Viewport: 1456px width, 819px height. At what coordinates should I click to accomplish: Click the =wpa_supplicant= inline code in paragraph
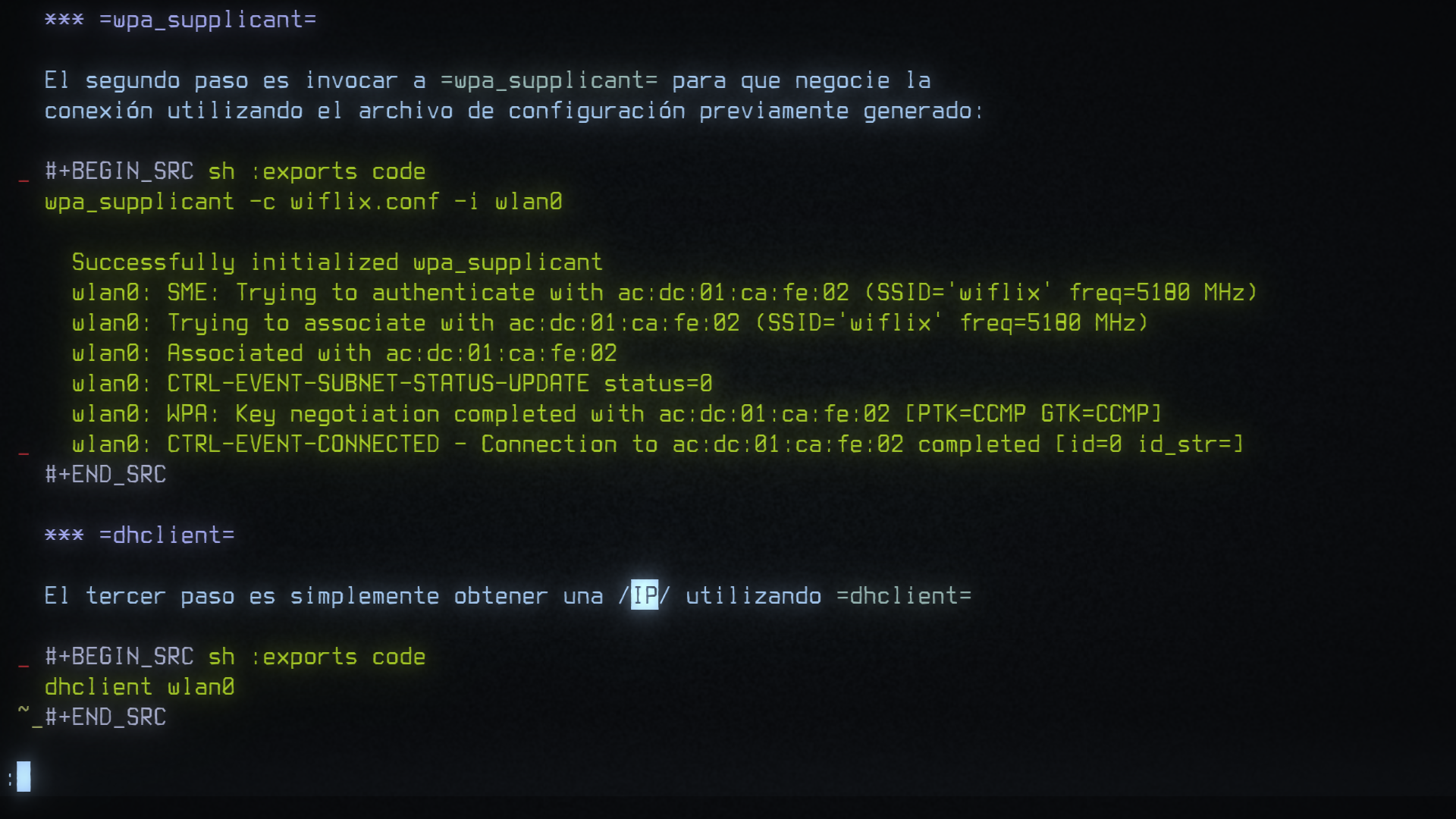point(549,80)
